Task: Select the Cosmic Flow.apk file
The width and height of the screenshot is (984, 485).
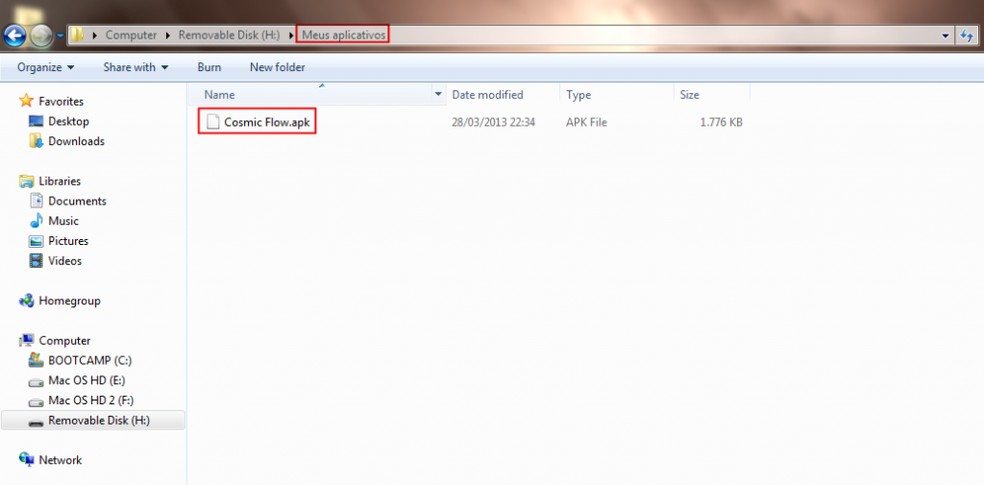Action: coord(267,122)
